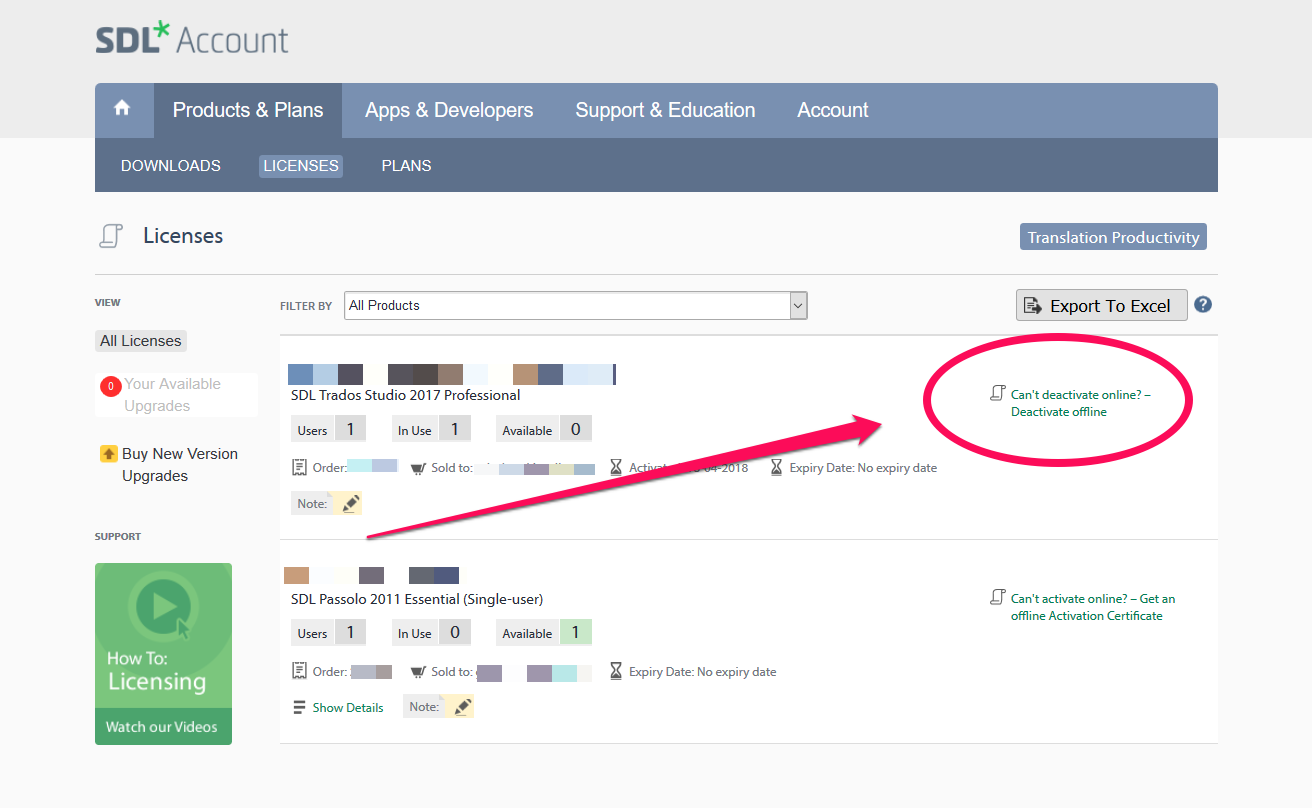Click Trados Studio Users count 1
Viewport: 1312px width, 808px height.
coord(350,430)
